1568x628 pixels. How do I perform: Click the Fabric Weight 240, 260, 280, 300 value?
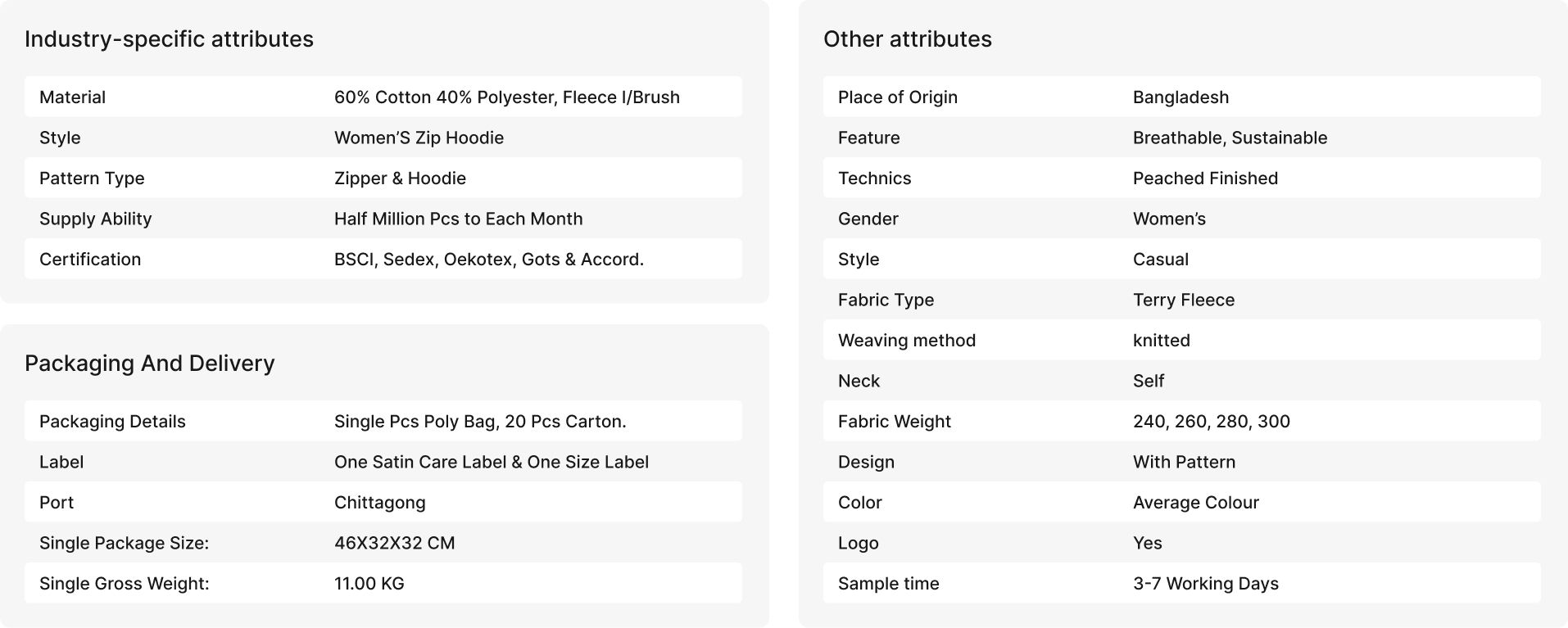click(x=1212, y=422)
